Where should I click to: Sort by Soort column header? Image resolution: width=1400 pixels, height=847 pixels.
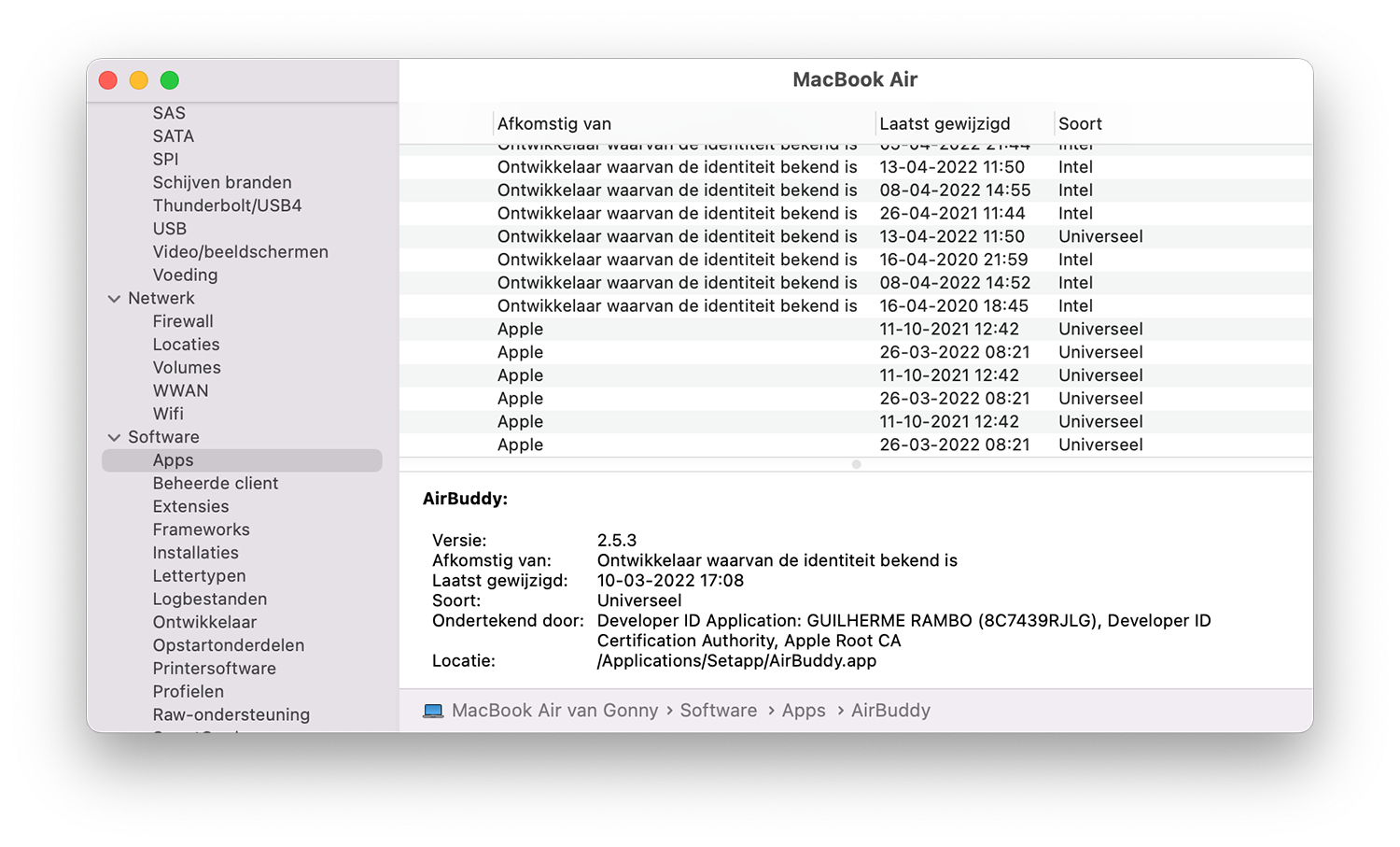[1080, 123]
